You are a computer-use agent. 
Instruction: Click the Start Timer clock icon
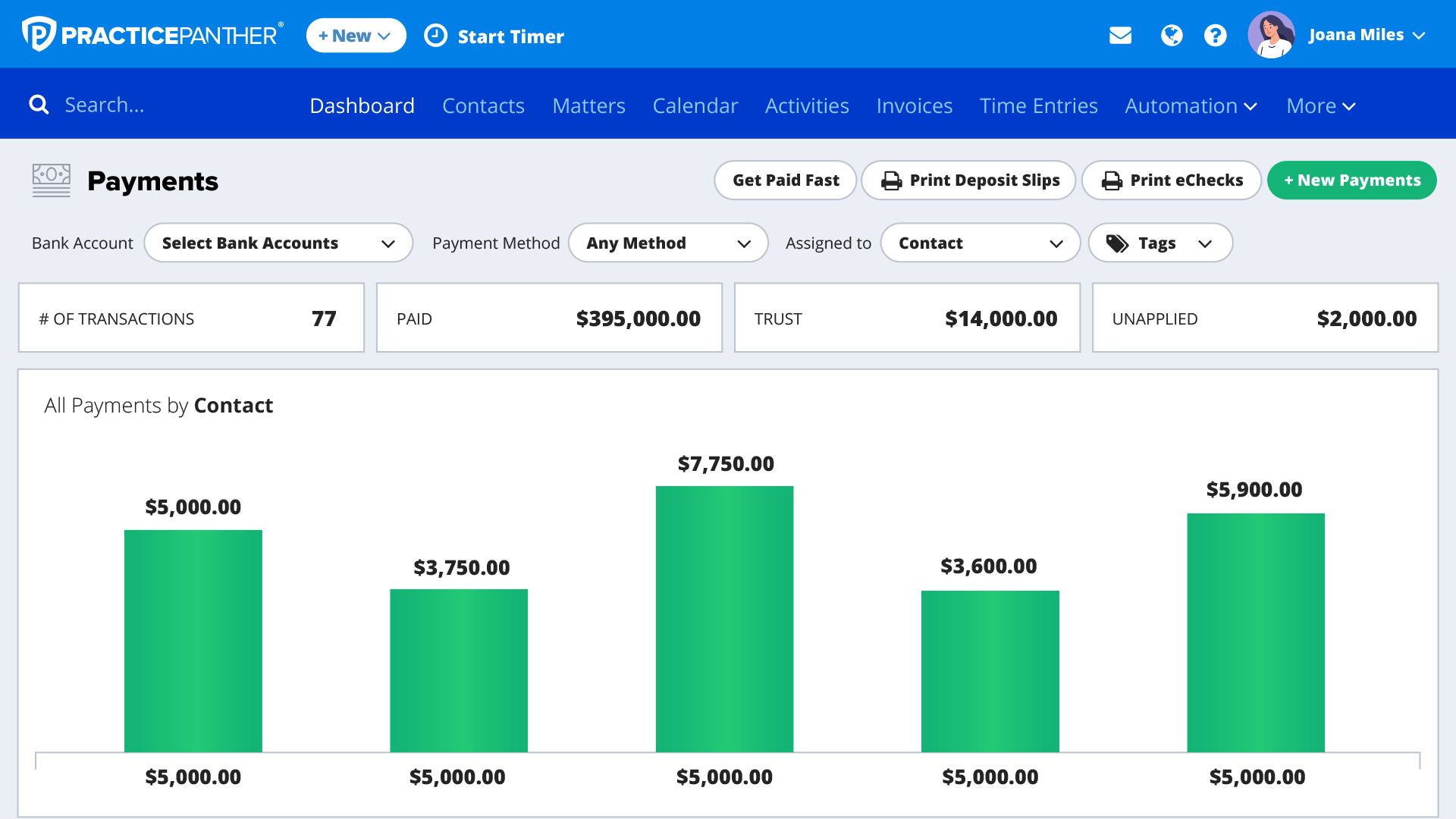435,36
